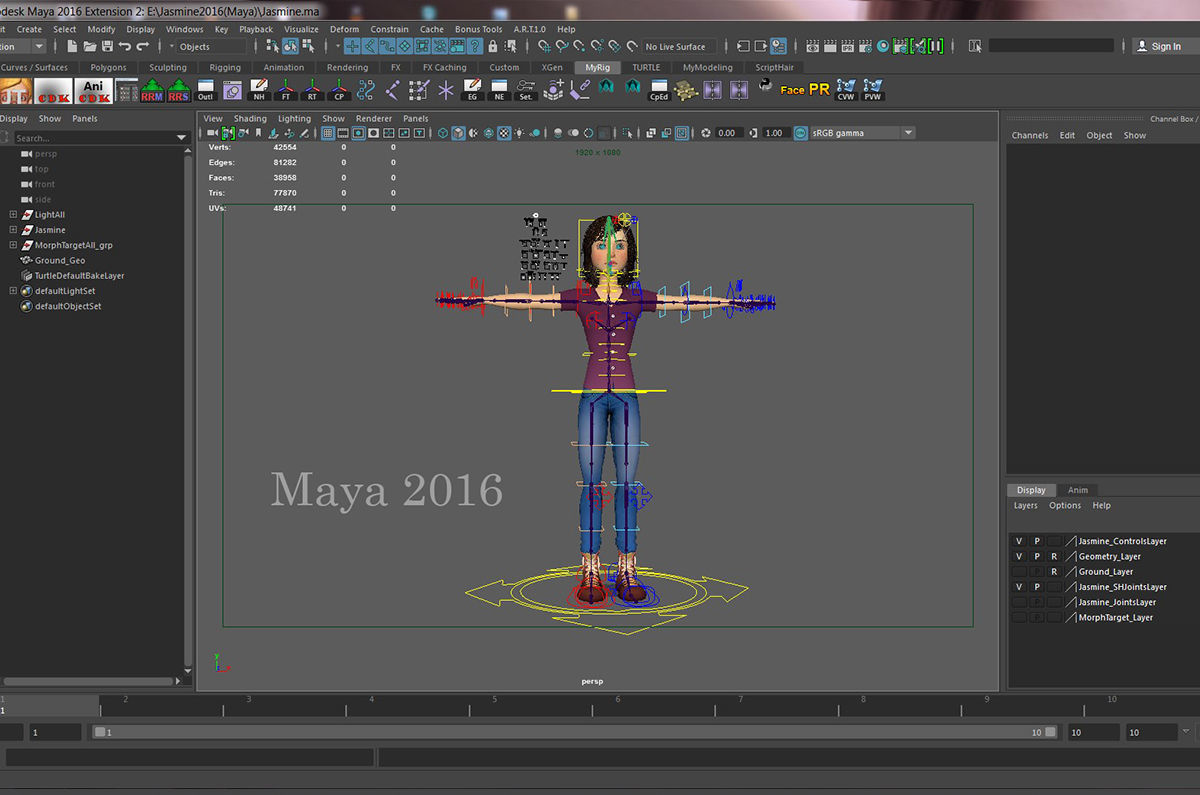The image size is (1200, 795).
Task: Click the RRS shelf icon
Action: (x=178, y=91)
